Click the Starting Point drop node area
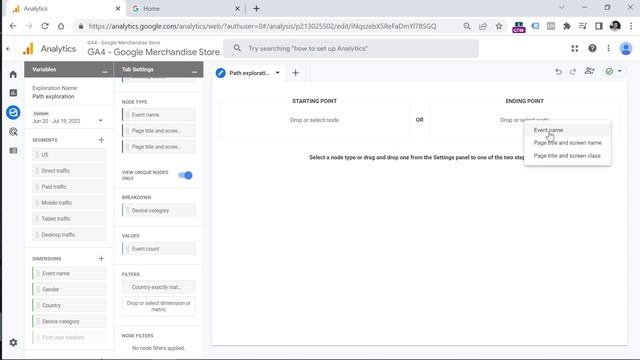The image size is (640, 360). 314,120
